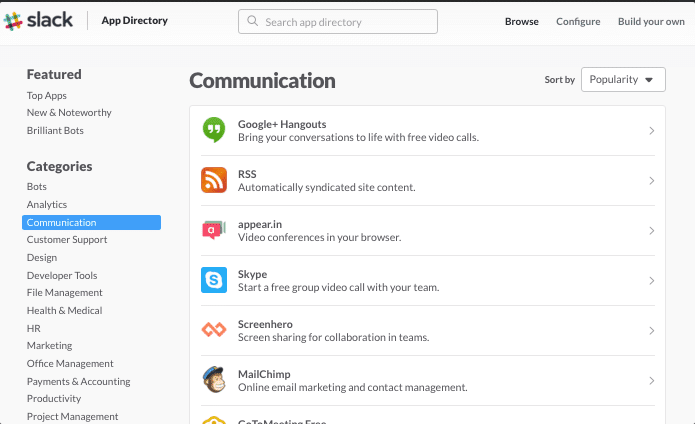Screen dimensions: 695x424
Task: Focus the Search app directory field
Action: 338,22
